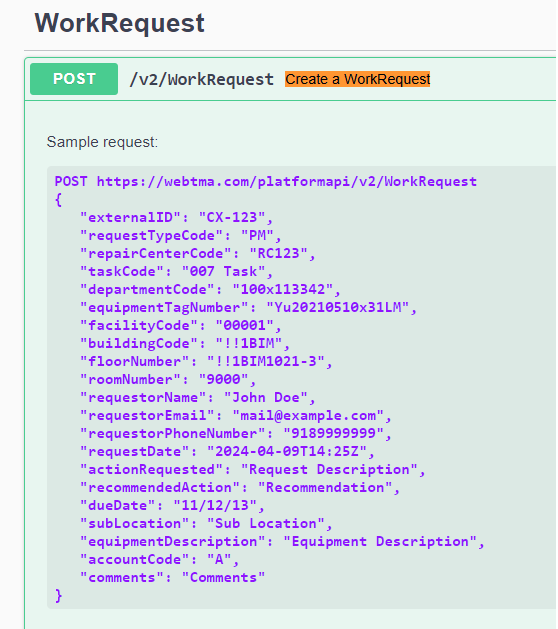Click the "buildingCode": "!!1BIM" line
Screen dimensions: 558x629
click(x=185, y=343)
